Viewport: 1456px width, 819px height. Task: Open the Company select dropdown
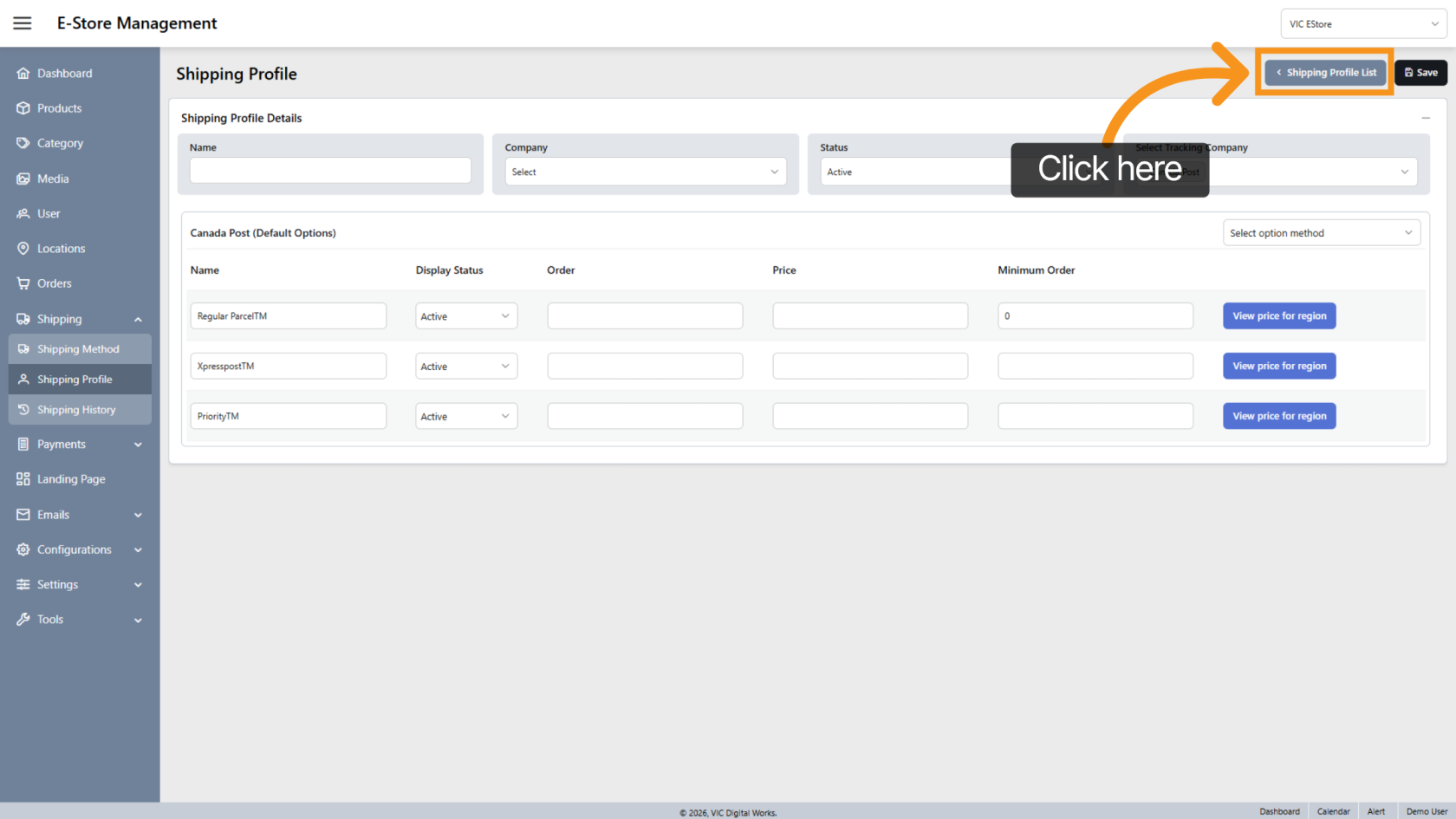645,172
